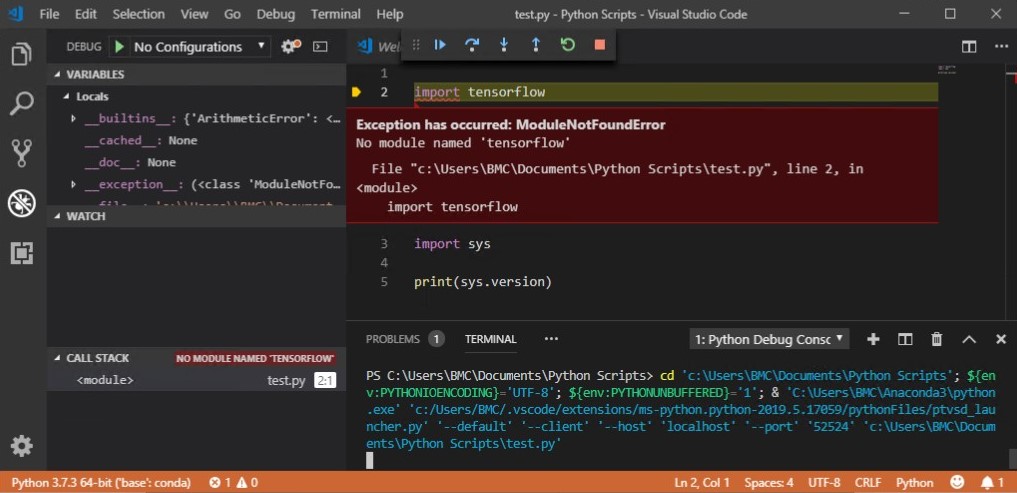This screenshot has width=1017, height=493.
Task: Open launch.json configuration gear icon
Action: [291, 46]
